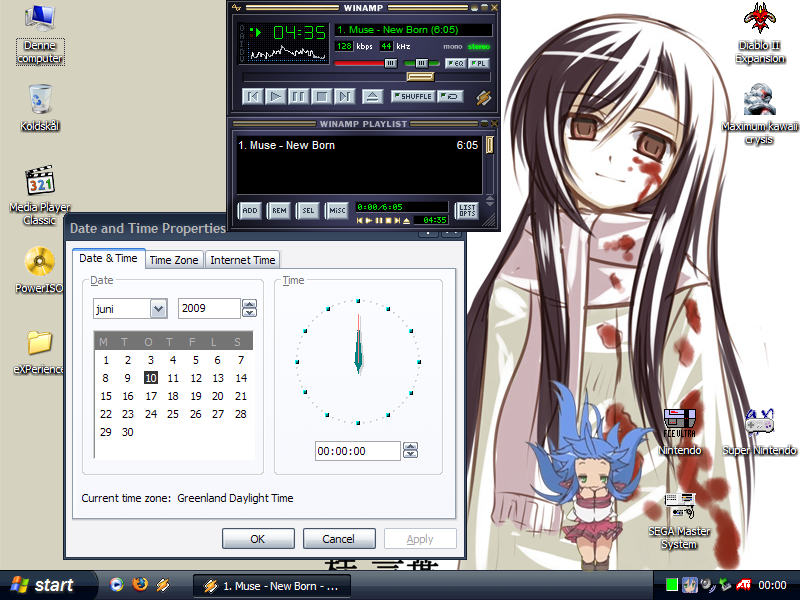Click Winamp song seek bar handle
The height and width of the screenshot is (600, 800).
tap(420, 77)
